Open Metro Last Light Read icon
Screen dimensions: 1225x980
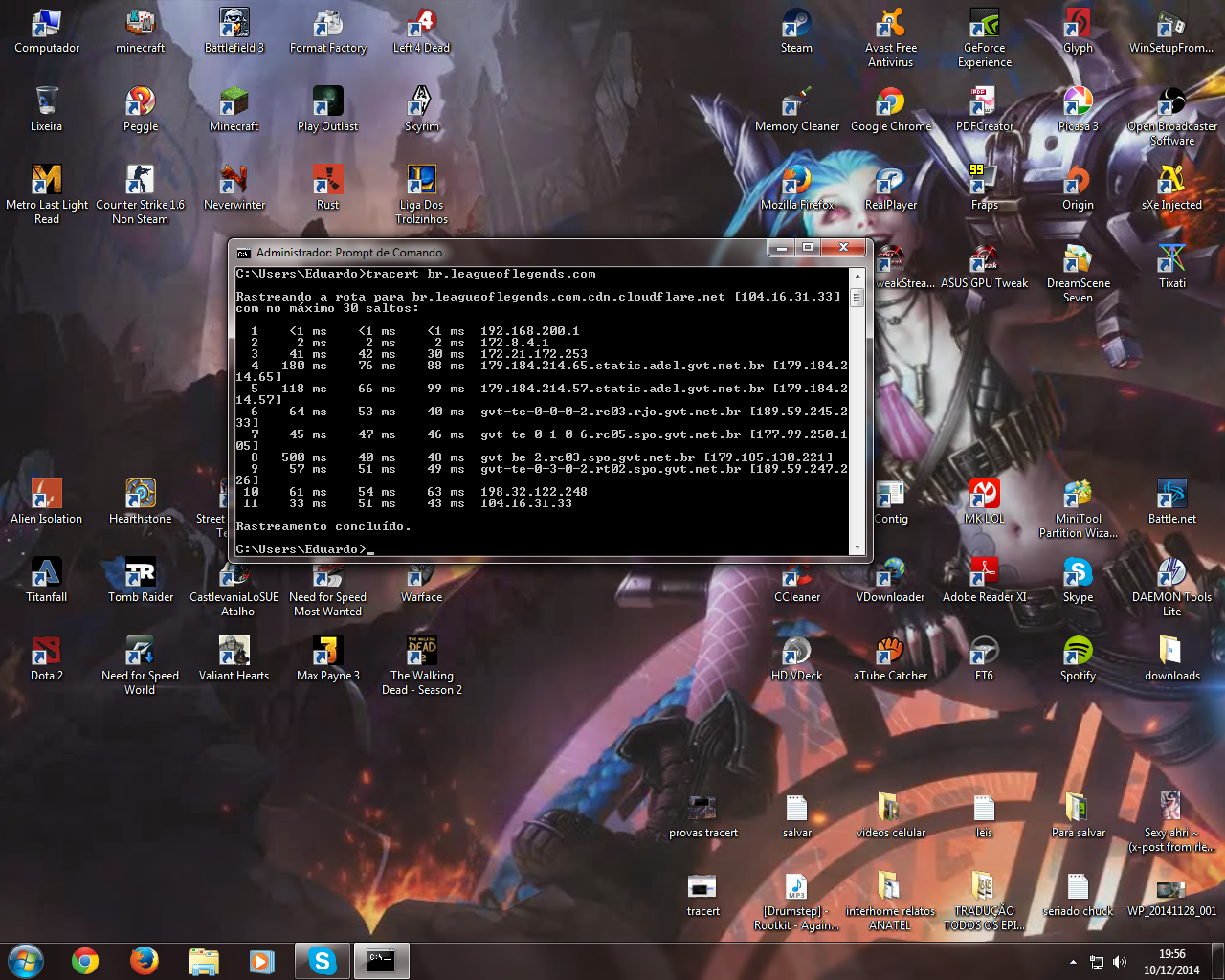point(47,195)
